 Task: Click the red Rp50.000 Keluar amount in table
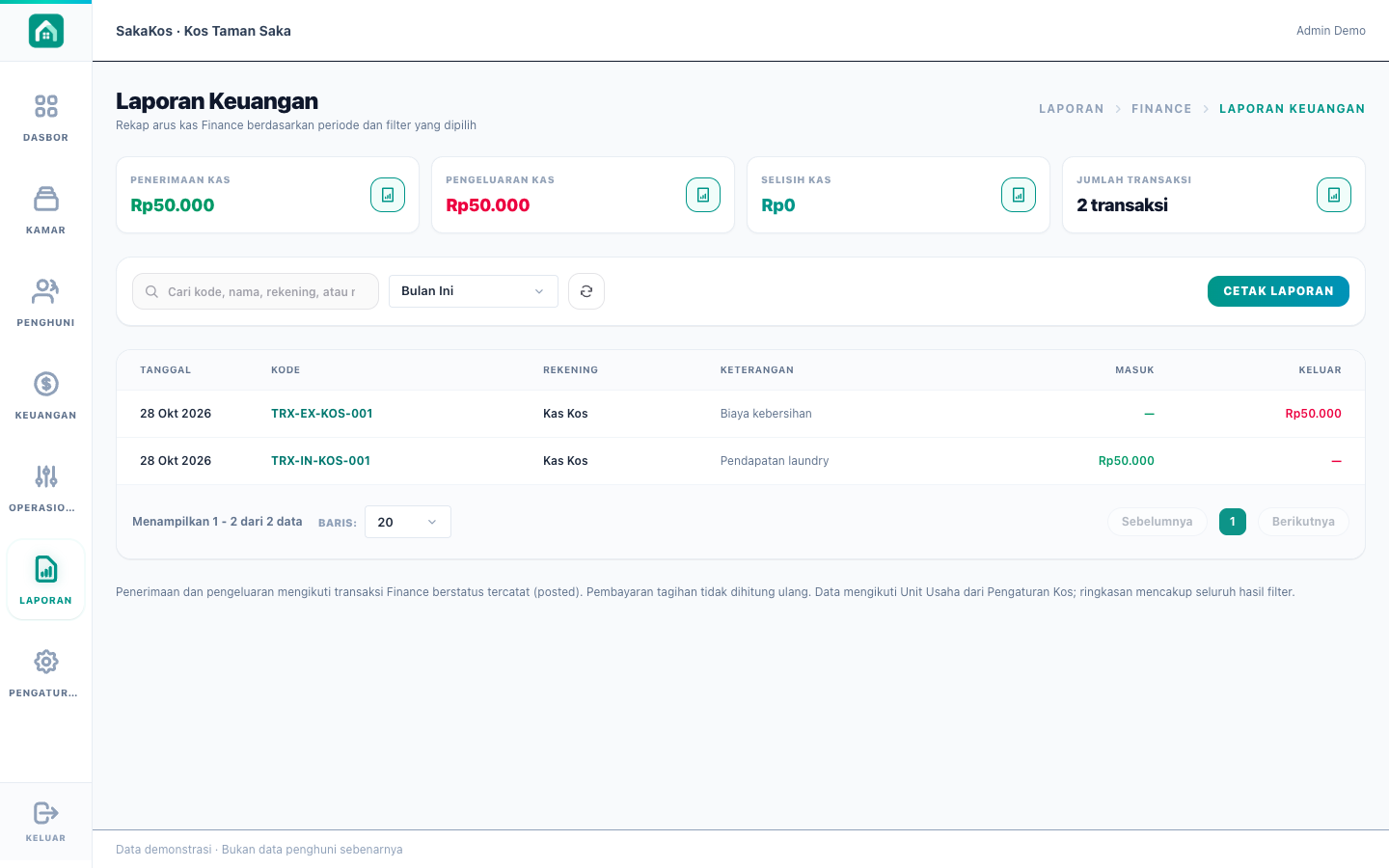1313,414
